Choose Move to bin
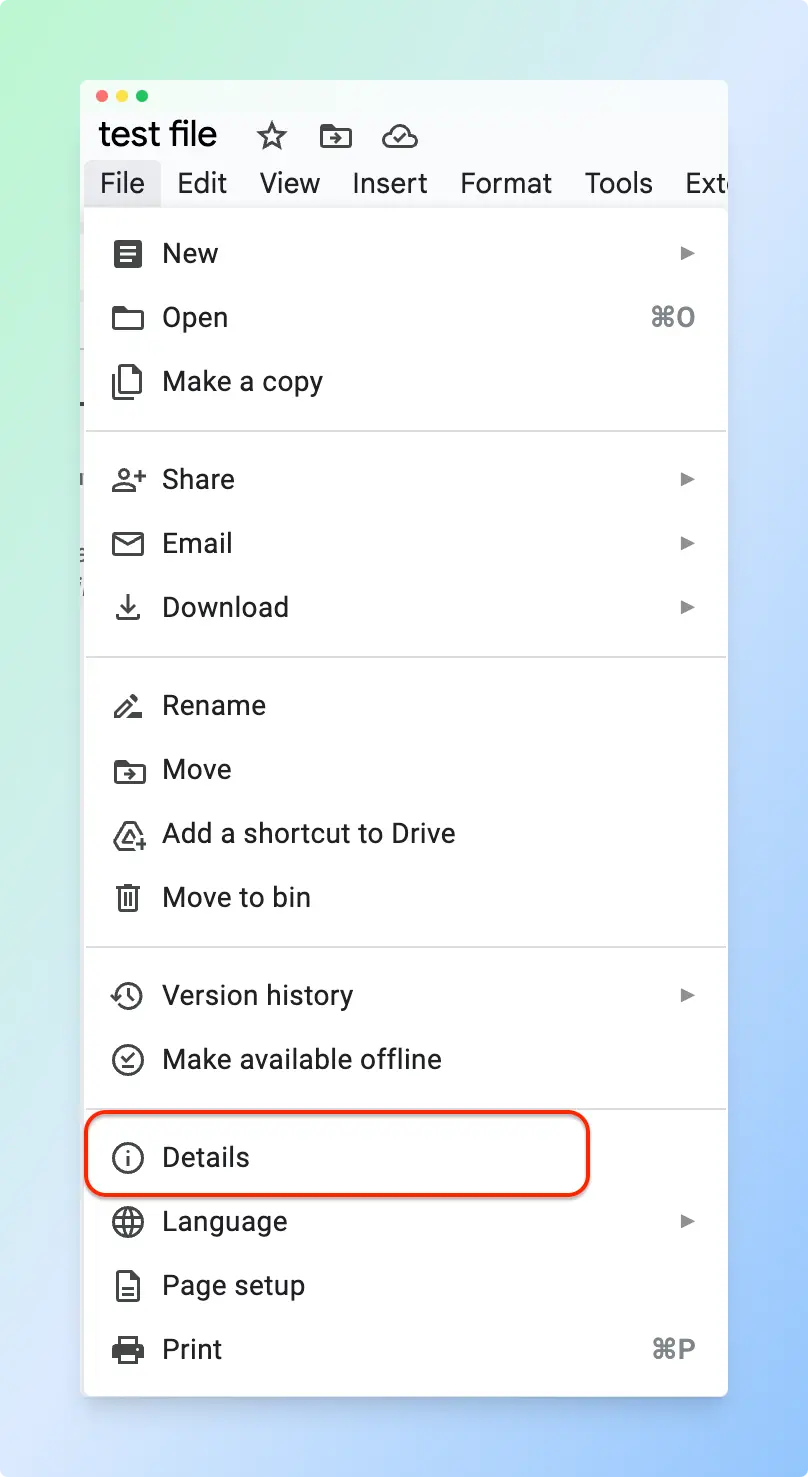This screenshot has width=808, height=1477. (x=405, y=898)
